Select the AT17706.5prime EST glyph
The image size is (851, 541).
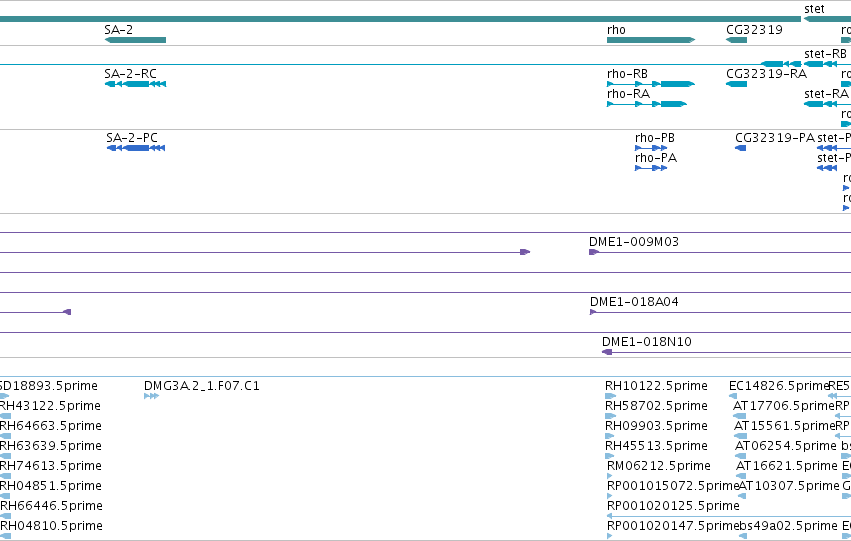point(740,416)
